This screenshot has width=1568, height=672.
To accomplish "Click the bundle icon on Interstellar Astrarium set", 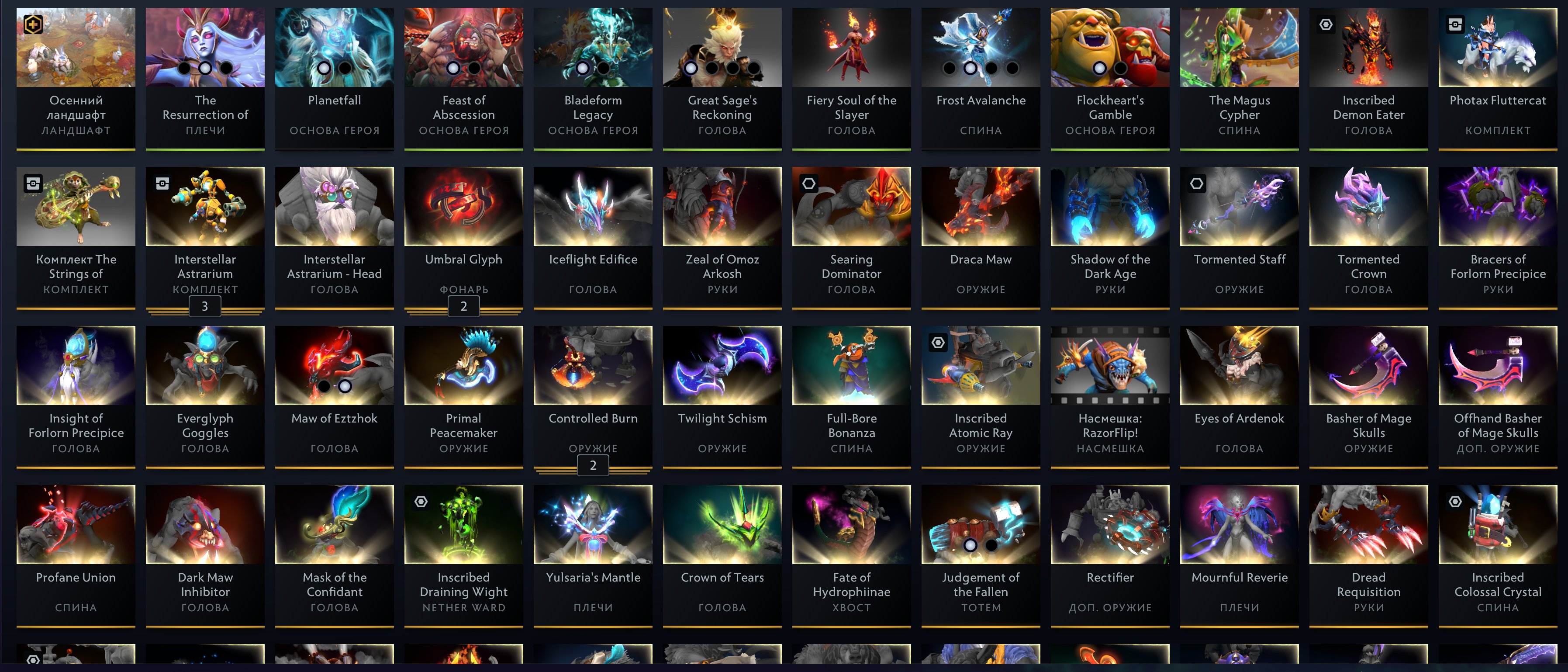I will [x=162, y=184].
